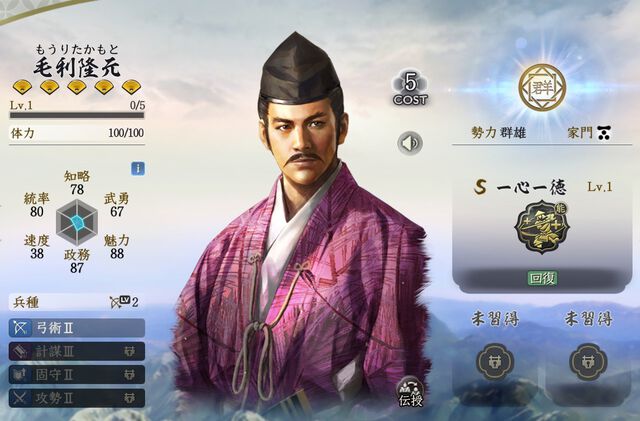Tap the 伝授 transfer icon
The height and width of the screenshot is (421, 640).
pos(411,392)
